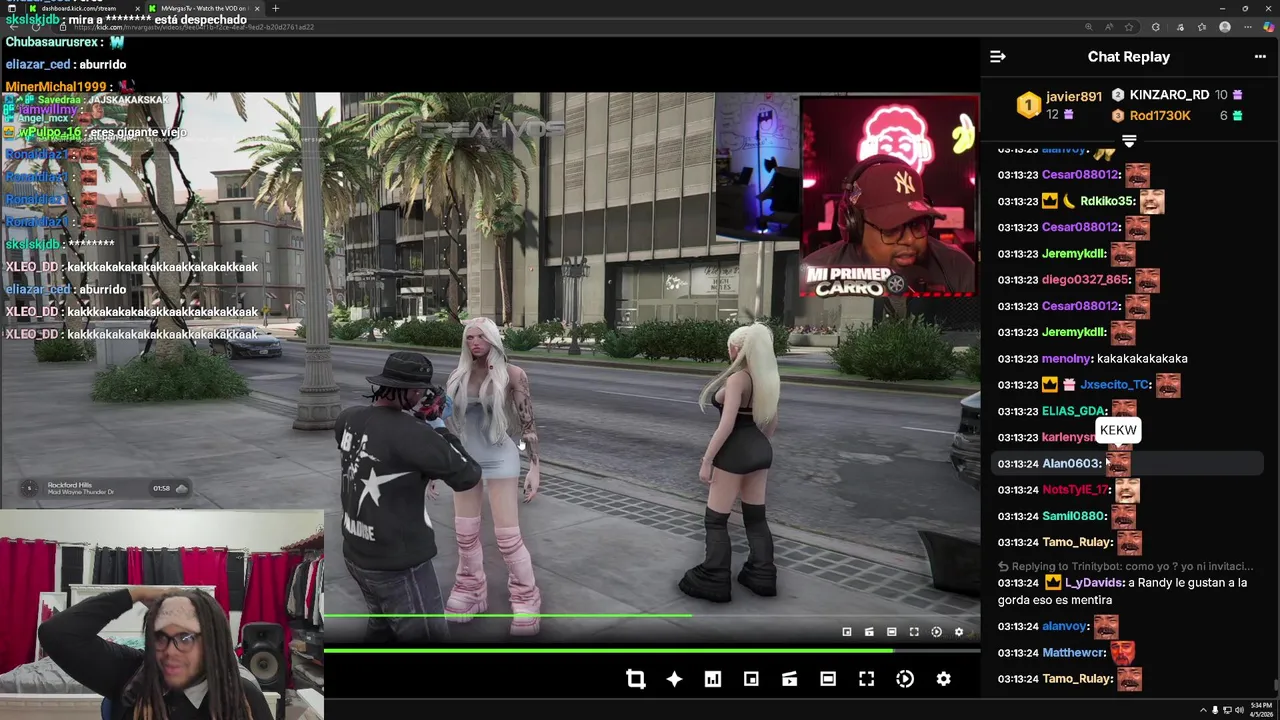Click the gold rank 1 badge

[1028, 105]
